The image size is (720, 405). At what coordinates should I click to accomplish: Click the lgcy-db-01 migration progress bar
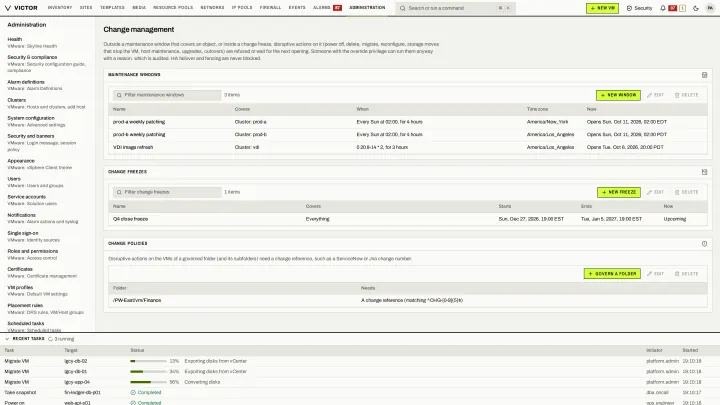pyautogui.click(x=148, y=371)
